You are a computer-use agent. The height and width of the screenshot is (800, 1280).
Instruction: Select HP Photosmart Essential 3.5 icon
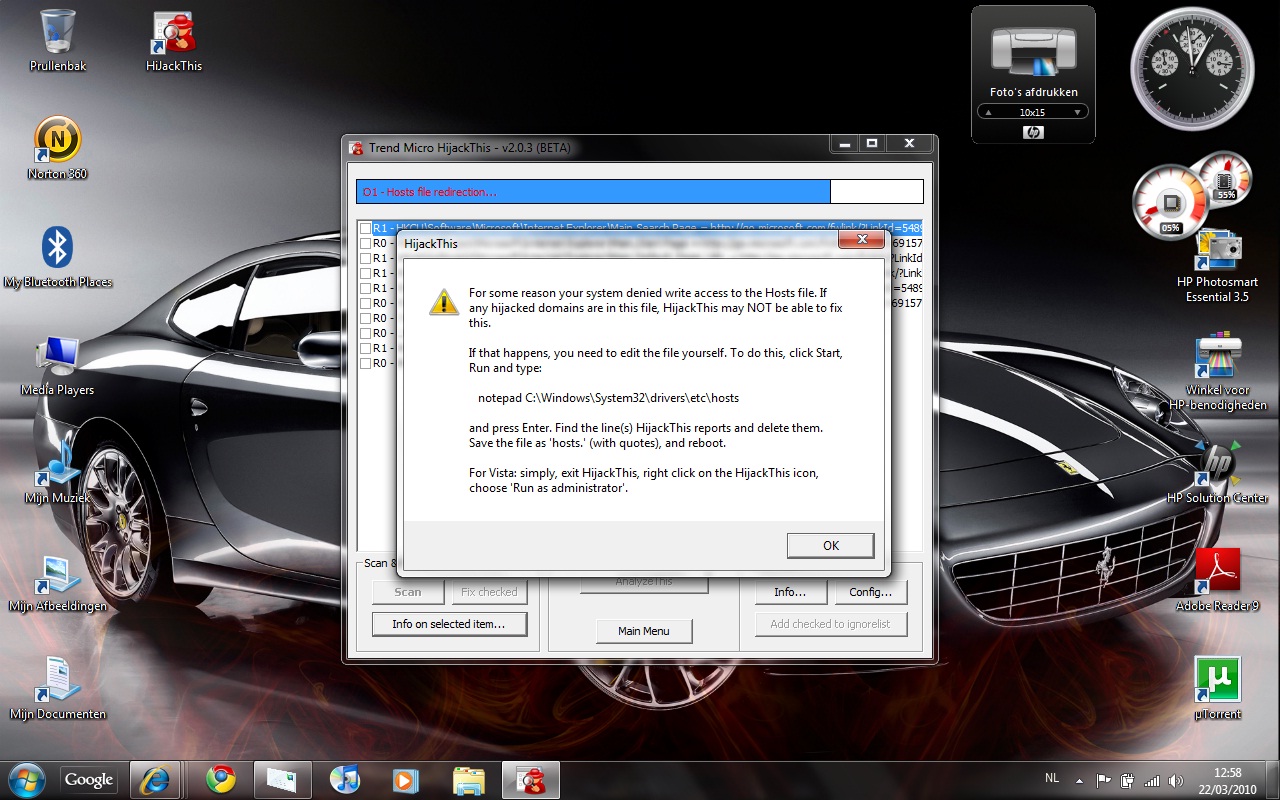[x=1218, y=264]
